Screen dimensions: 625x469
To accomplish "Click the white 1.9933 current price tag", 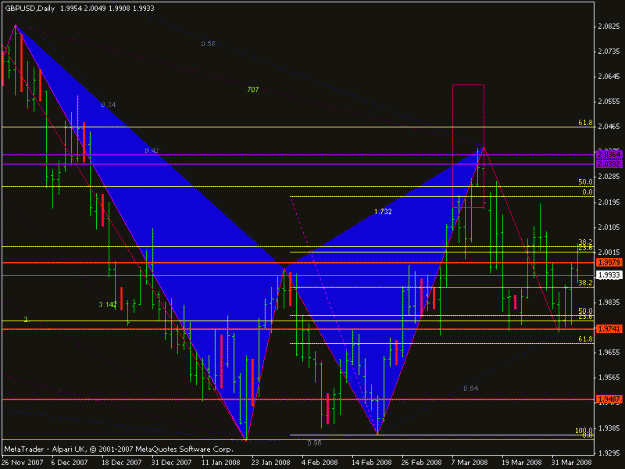I will pyautogui.click(x=609, y=275).
